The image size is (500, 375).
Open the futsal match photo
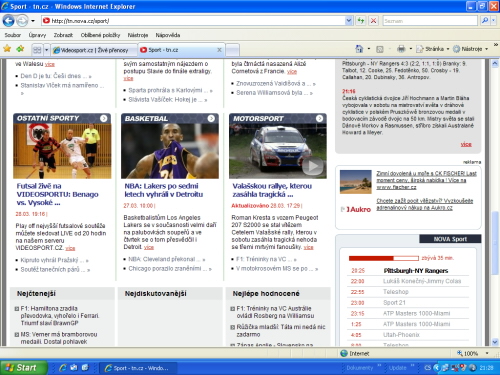(62, 151)
